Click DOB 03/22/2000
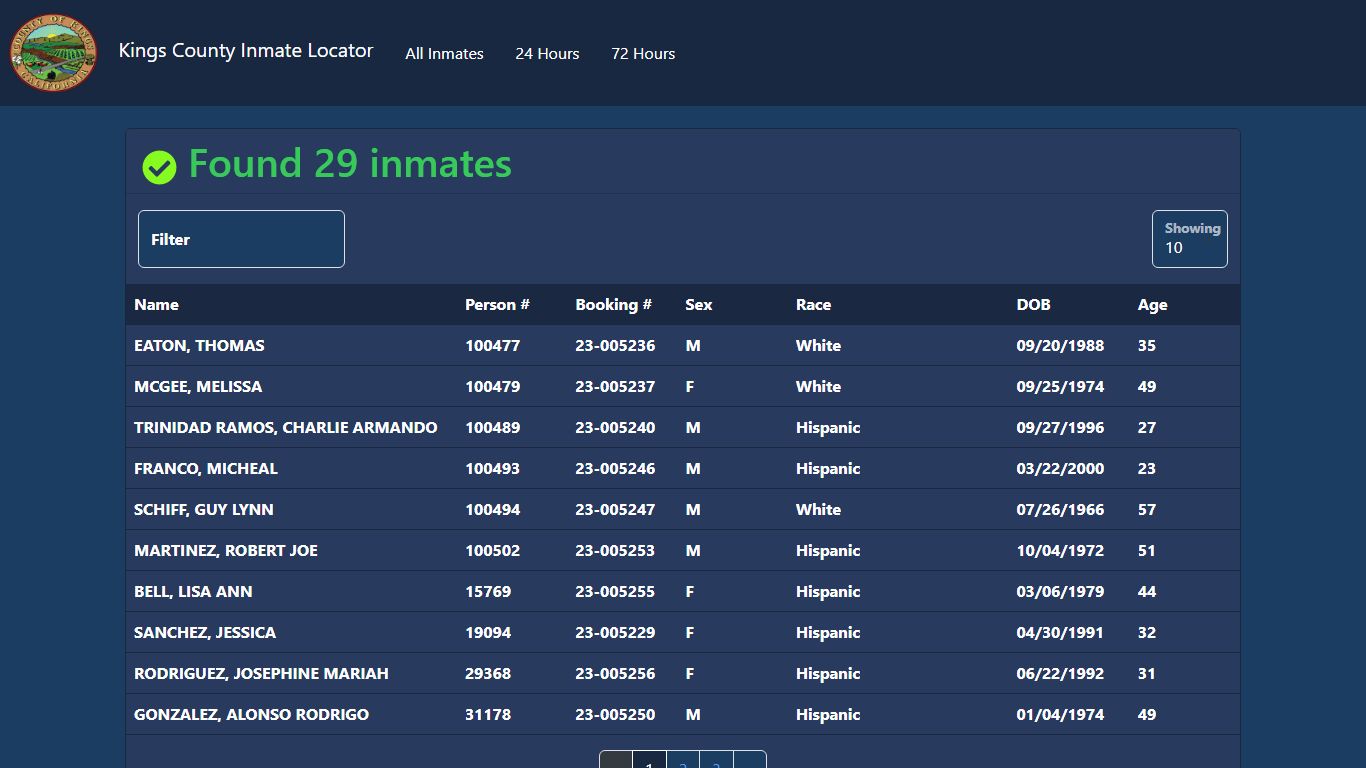1366x768 pixels. click(x=1060, y=469)
